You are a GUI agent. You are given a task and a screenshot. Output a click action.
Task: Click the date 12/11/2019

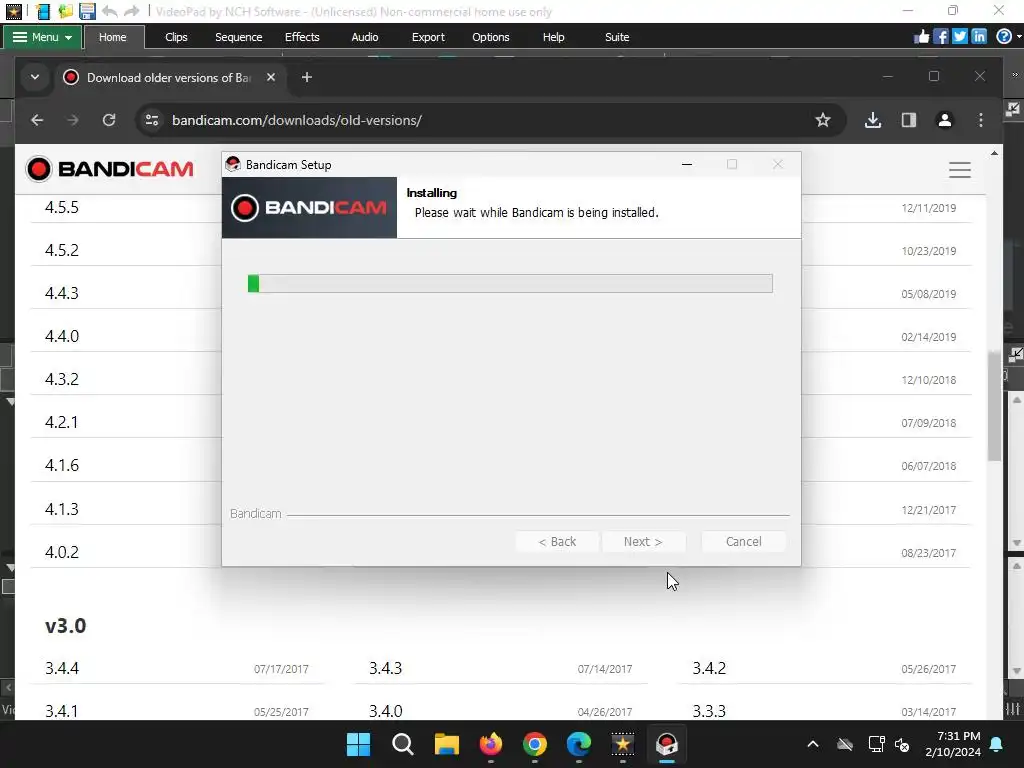point(929,208)
